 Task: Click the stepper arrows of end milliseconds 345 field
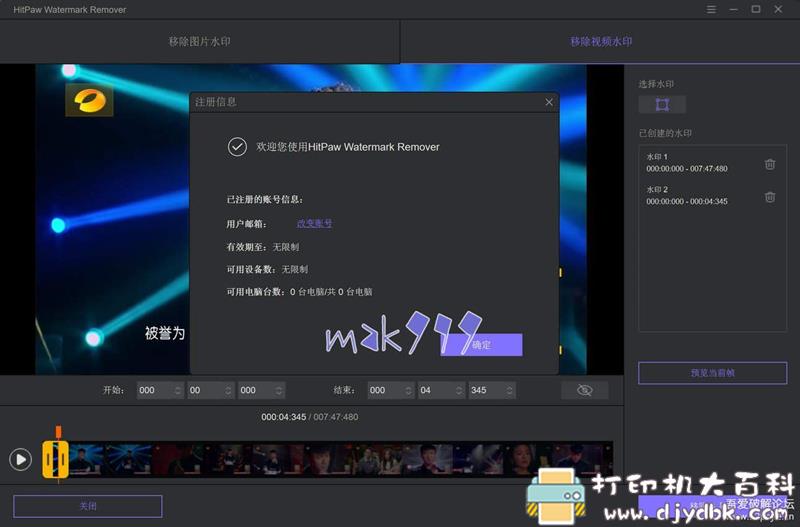coord(509,390)
